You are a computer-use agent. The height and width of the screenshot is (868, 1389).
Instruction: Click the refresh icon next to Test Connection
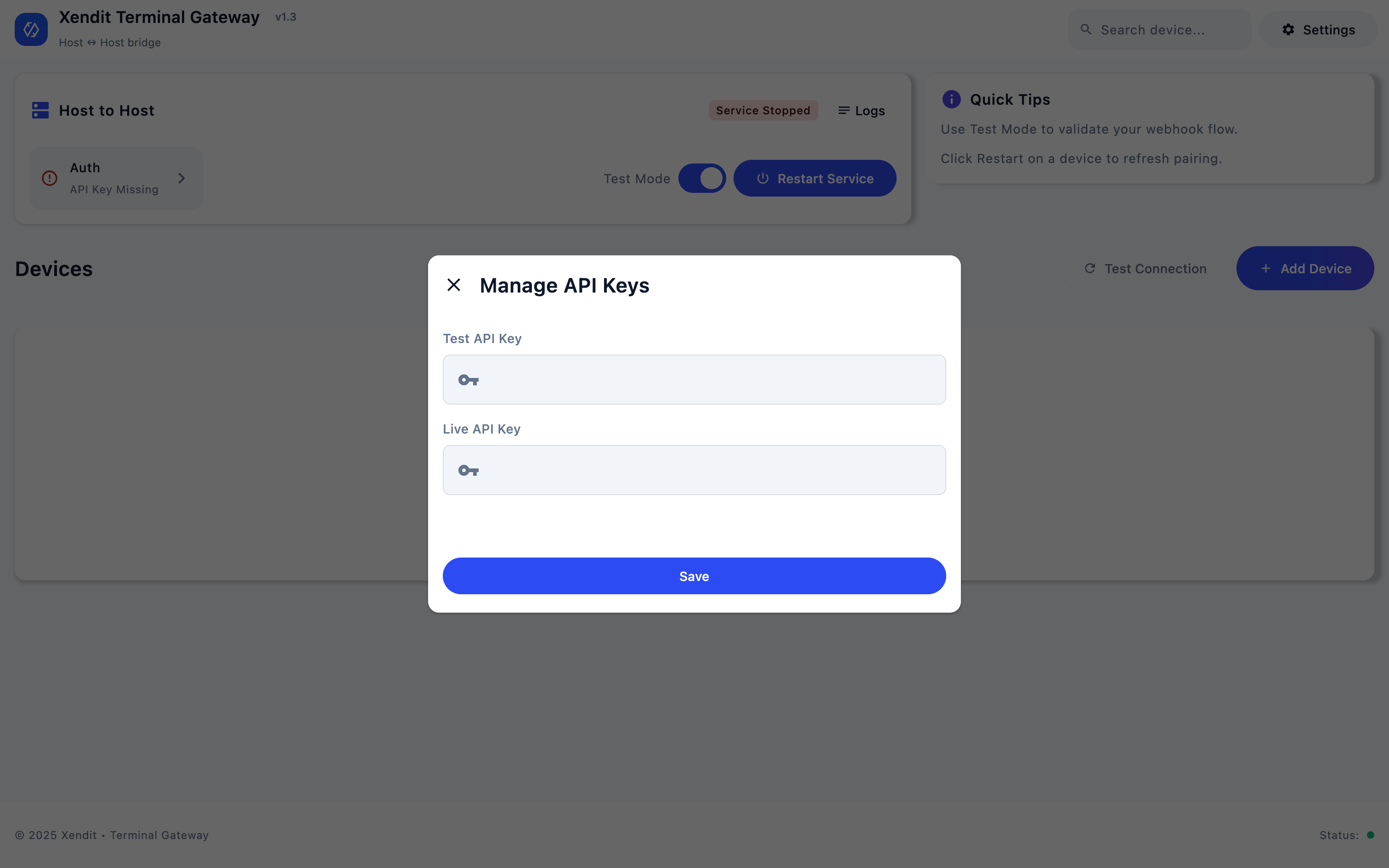[1090, 268]
